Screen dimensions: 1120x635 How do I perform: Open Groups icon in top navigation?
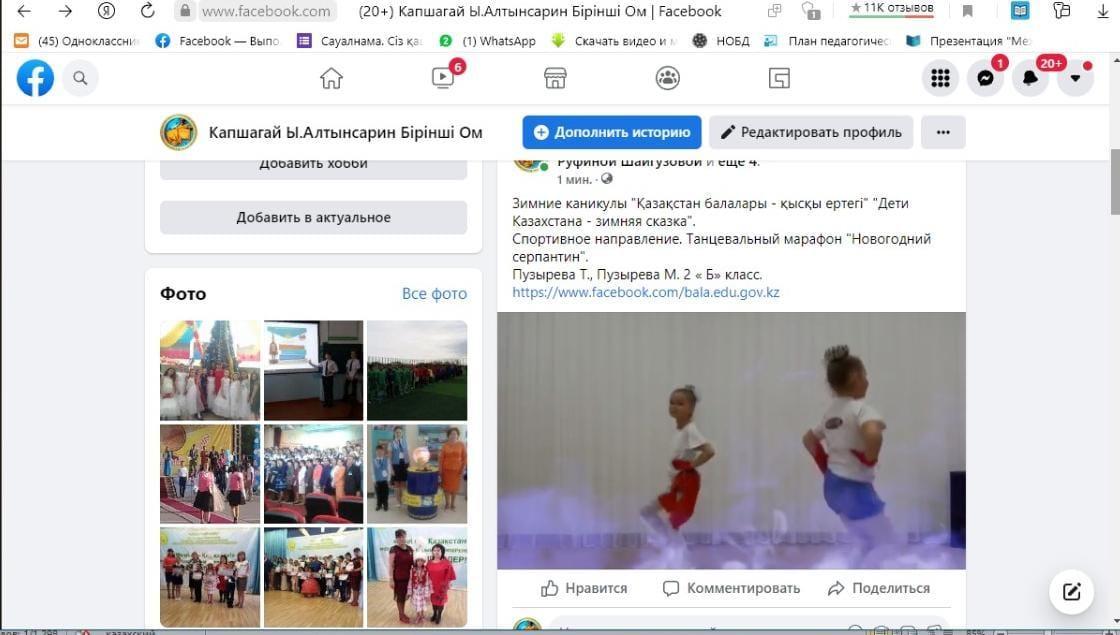(667, 78)
